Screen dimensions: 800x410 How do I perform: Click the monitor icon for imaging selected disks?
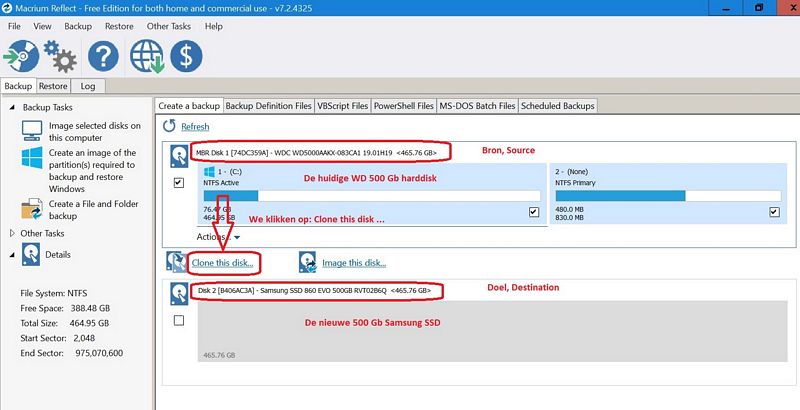[32, 131]
